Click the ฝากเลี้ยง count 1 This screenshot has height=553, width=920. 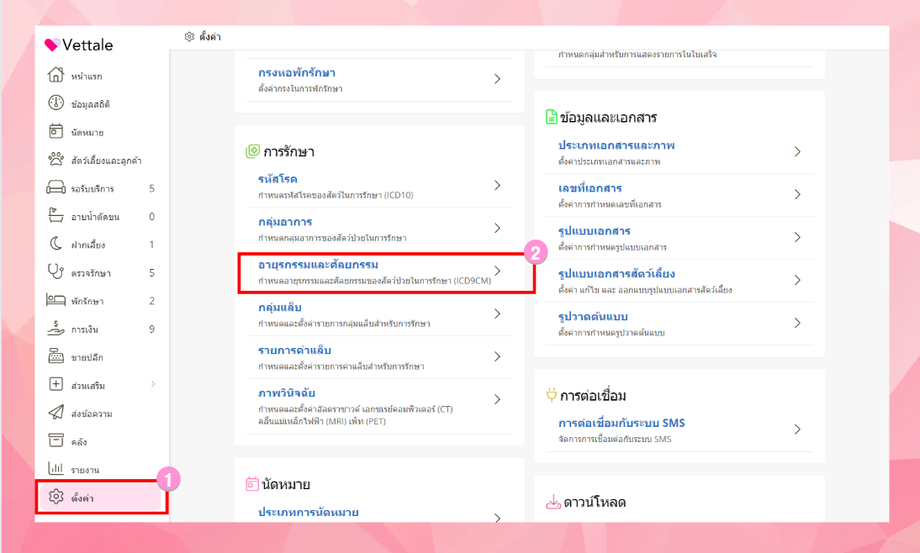tap(151, 245)
